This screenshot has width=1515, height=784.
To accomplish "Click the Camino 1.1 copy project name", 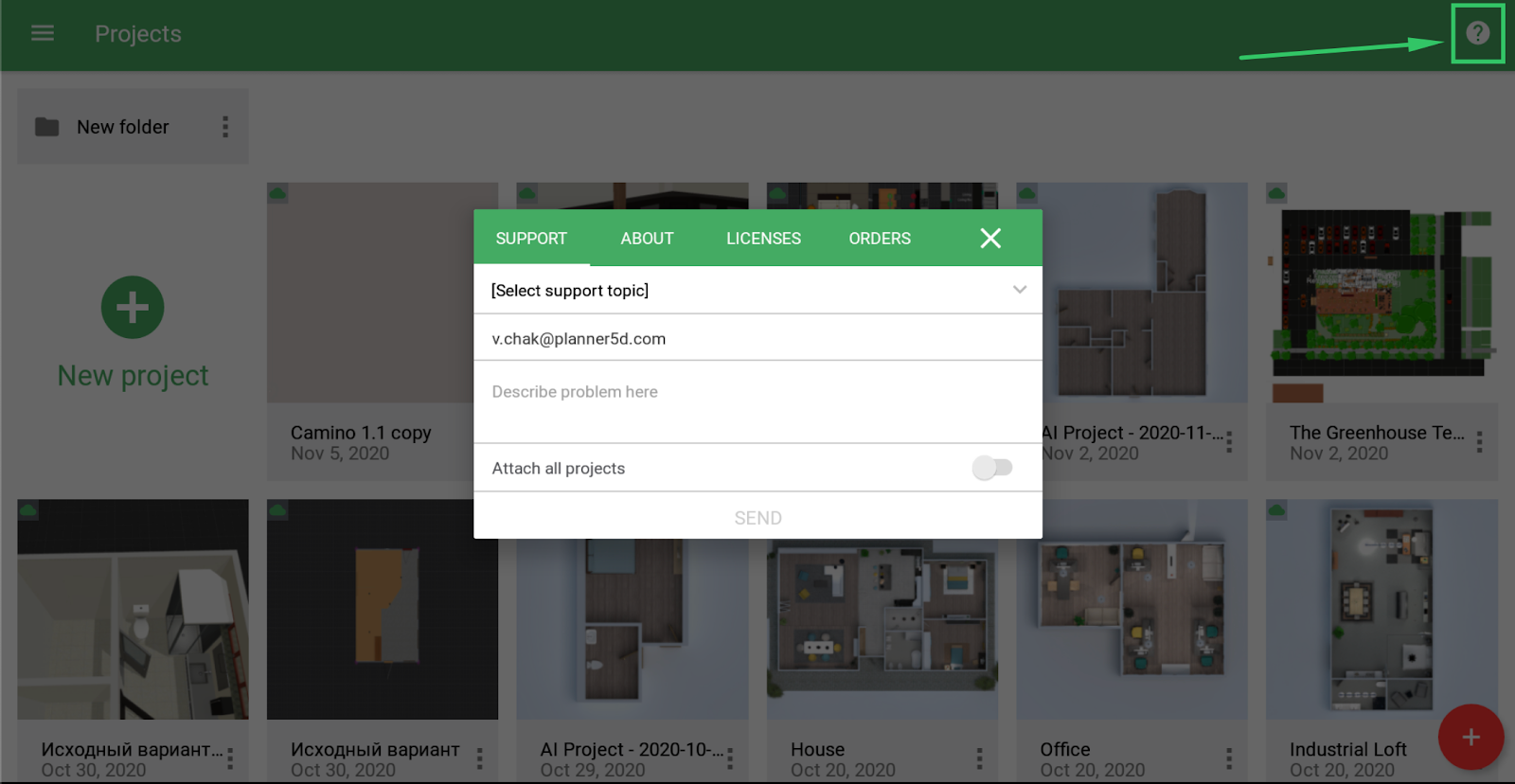I will [x=361, y=433].
